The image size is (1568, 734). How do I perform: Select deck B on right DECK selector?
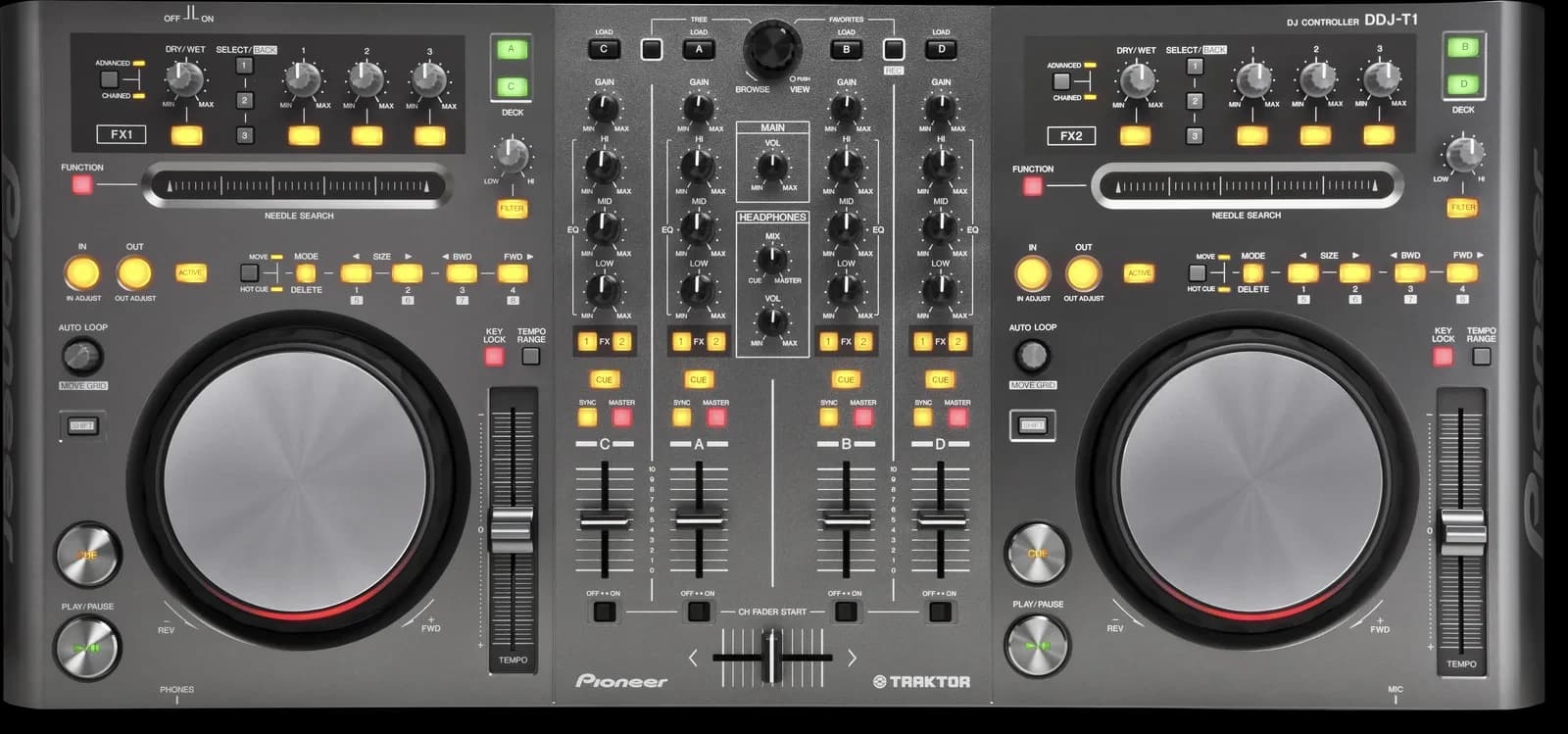click(x=1464, y=47)
